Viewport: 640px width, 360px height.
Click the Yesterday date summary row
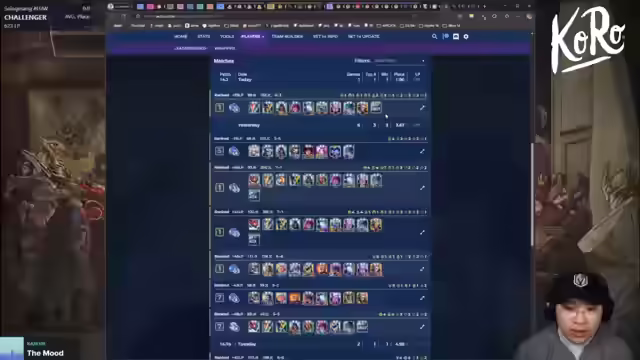click(320, 125)
